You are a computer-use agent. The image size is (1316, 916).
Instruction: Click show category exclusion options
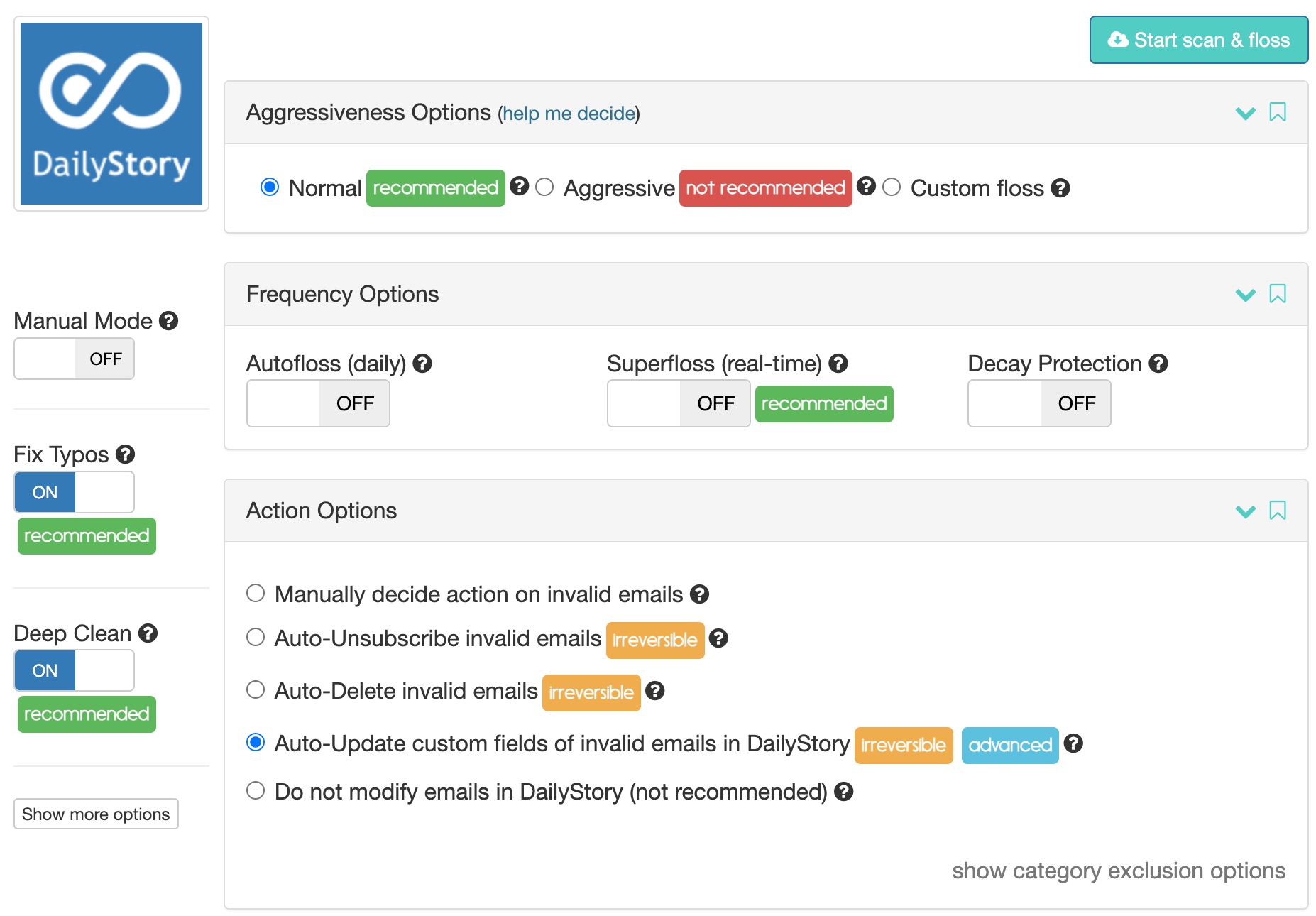(1119, 871)
